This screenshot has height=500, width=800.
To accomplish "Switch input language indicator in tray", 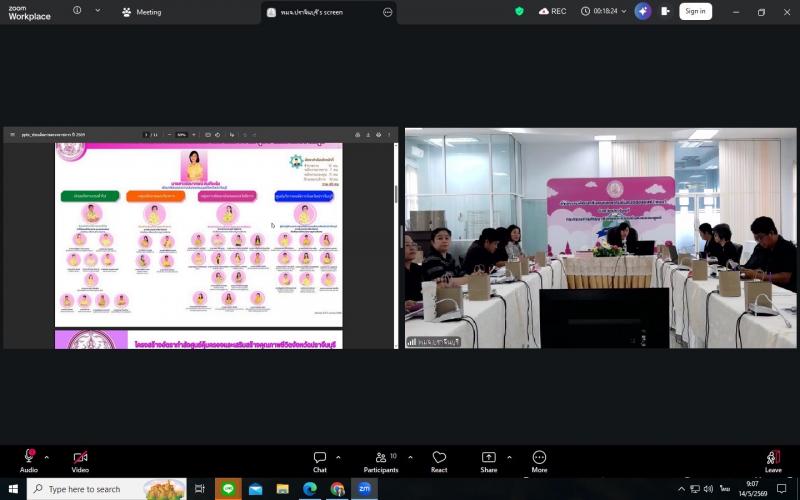I will (x=725, y=489).
